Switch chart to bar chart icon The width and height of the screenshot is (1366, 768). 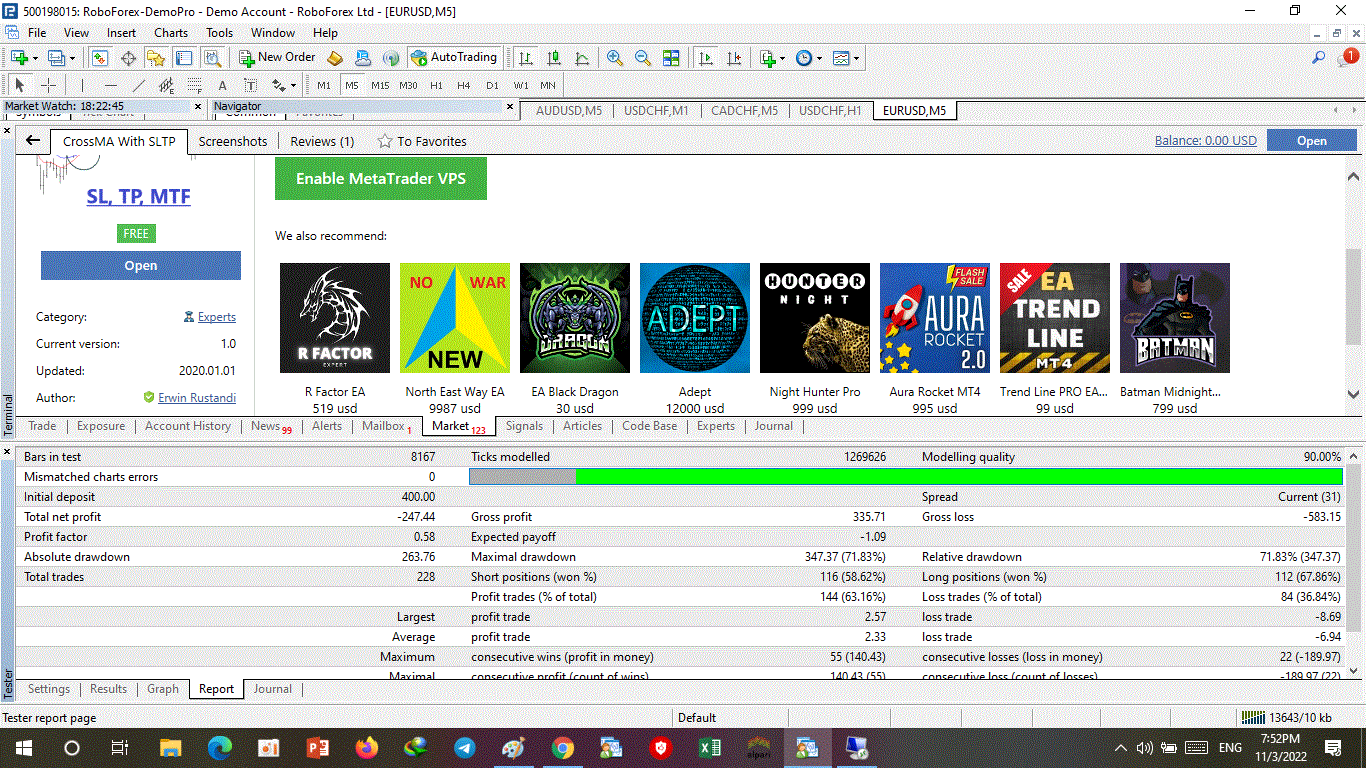526,58
